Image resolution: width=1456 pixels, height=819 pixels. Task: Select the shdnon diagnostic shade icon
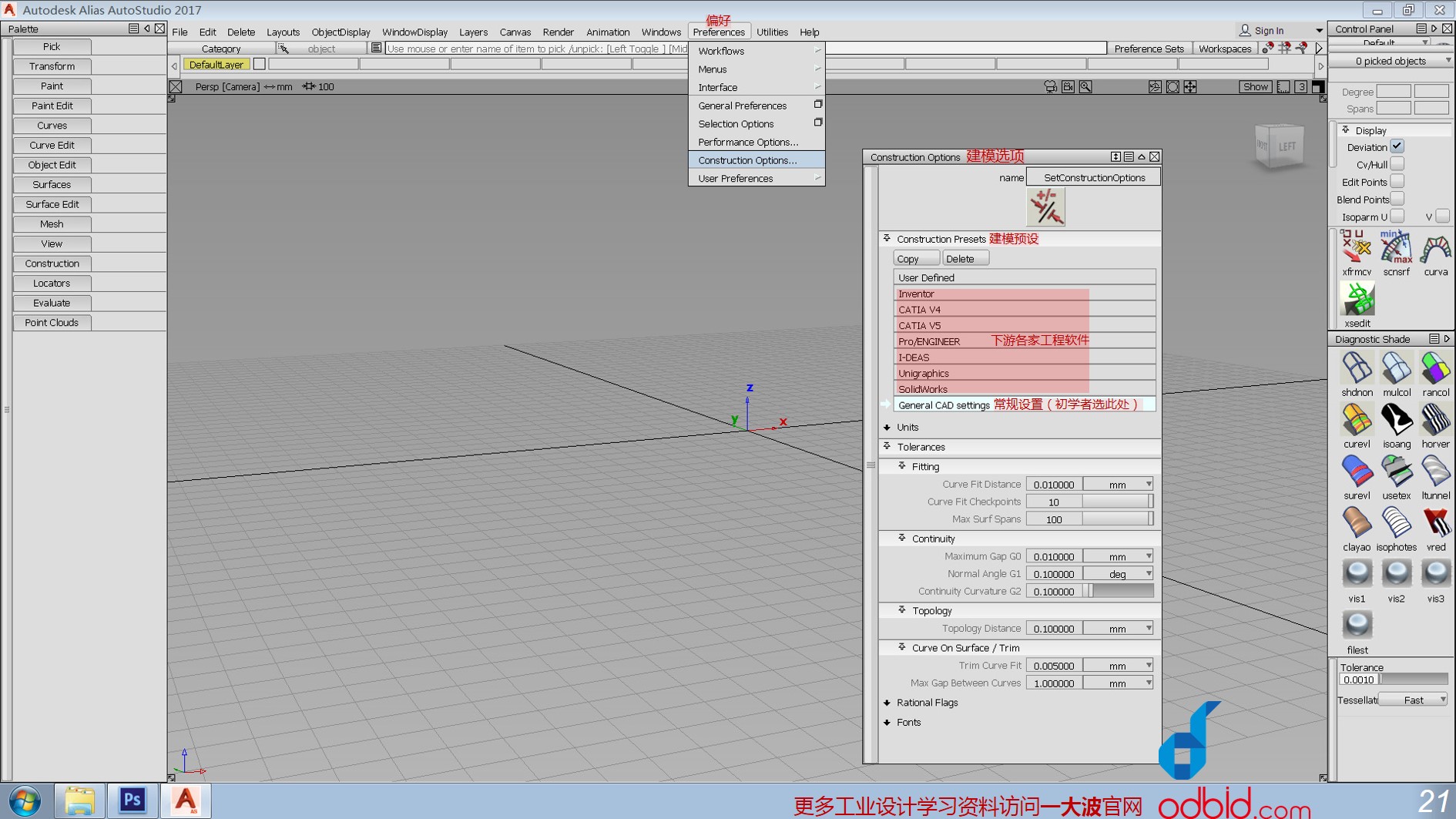(x=1357, y=368)
